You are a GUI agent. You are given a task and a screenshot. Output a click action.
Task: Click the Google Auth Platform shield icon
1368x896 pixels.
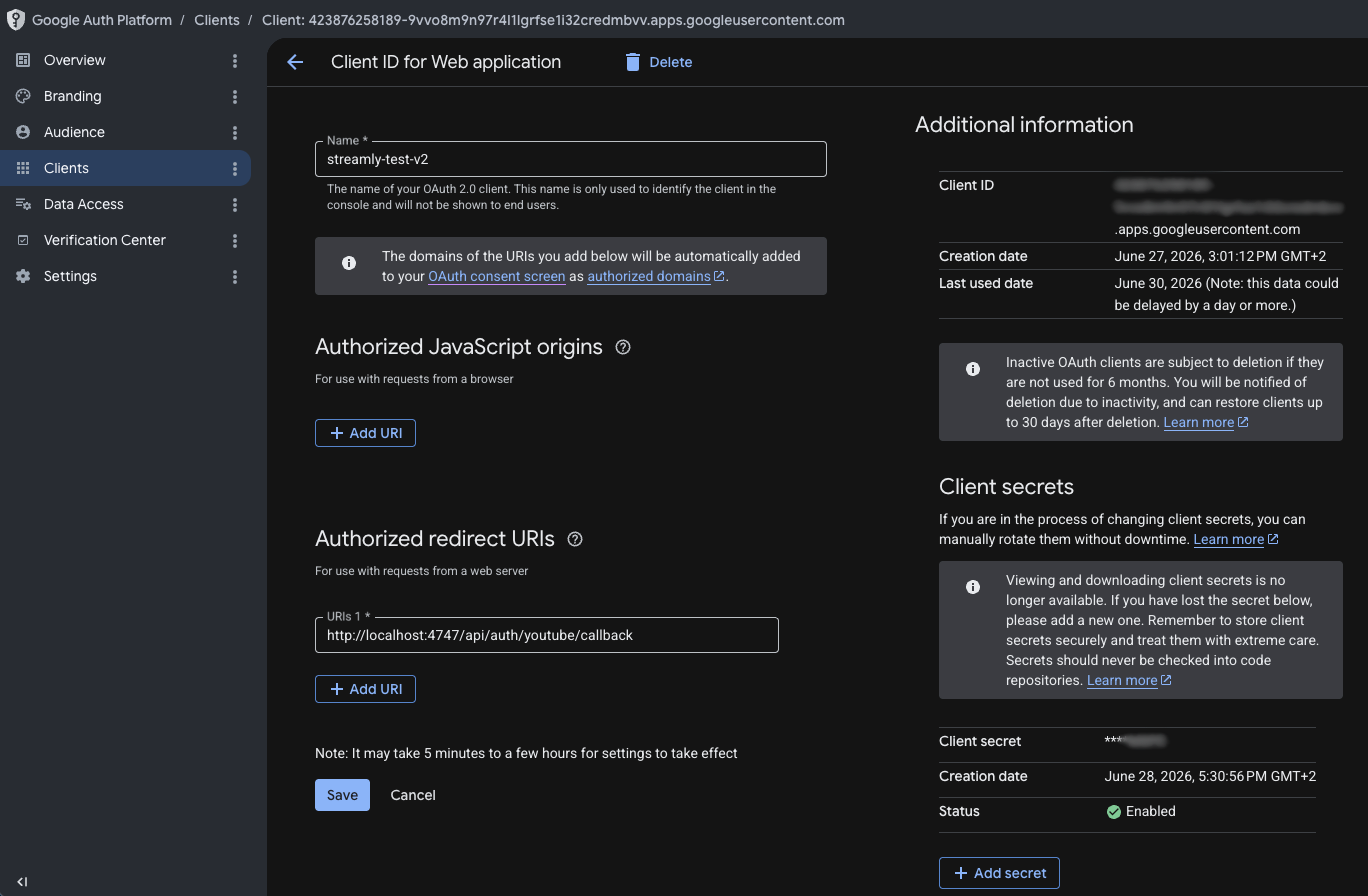[15, 20]
